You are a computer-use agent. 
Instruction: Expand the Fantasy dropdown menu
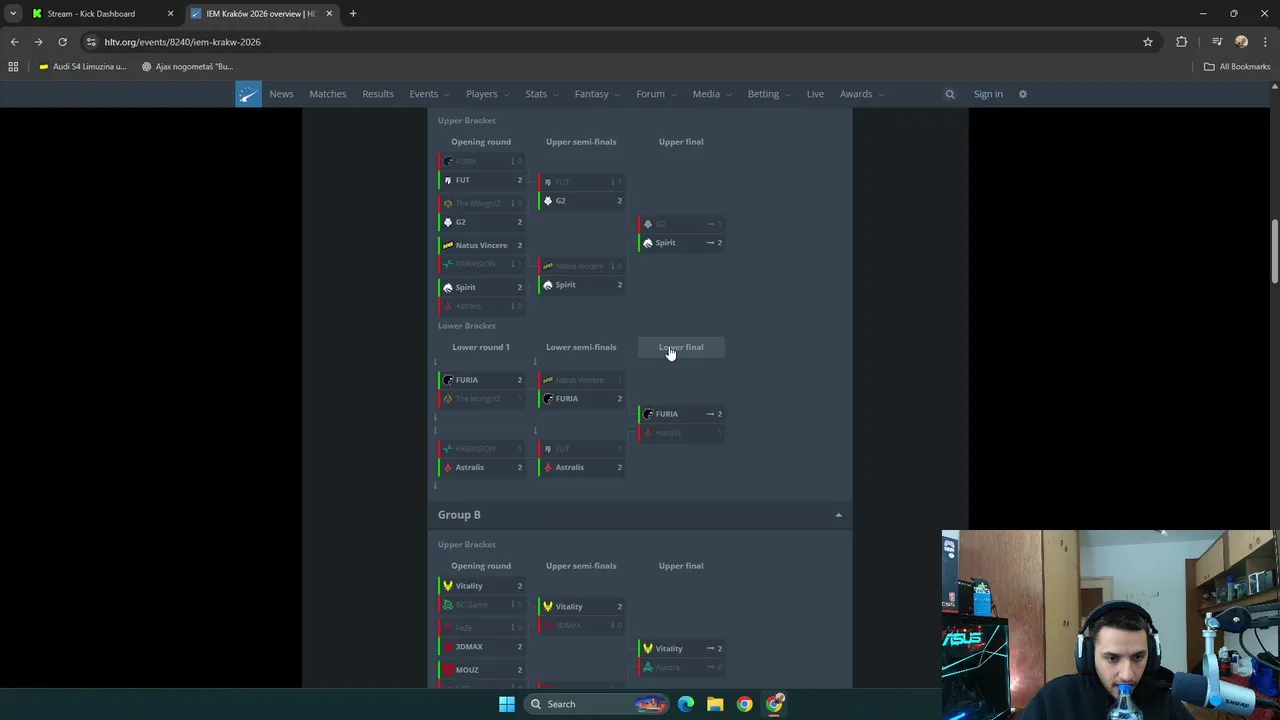pos(597,94)
